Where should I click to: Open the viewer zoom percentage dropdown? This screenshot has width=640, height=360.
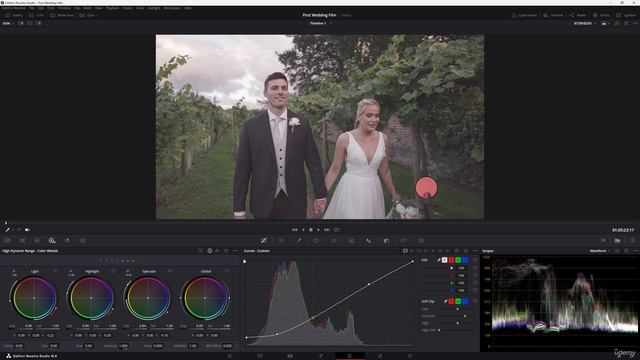tap(8, 23)
